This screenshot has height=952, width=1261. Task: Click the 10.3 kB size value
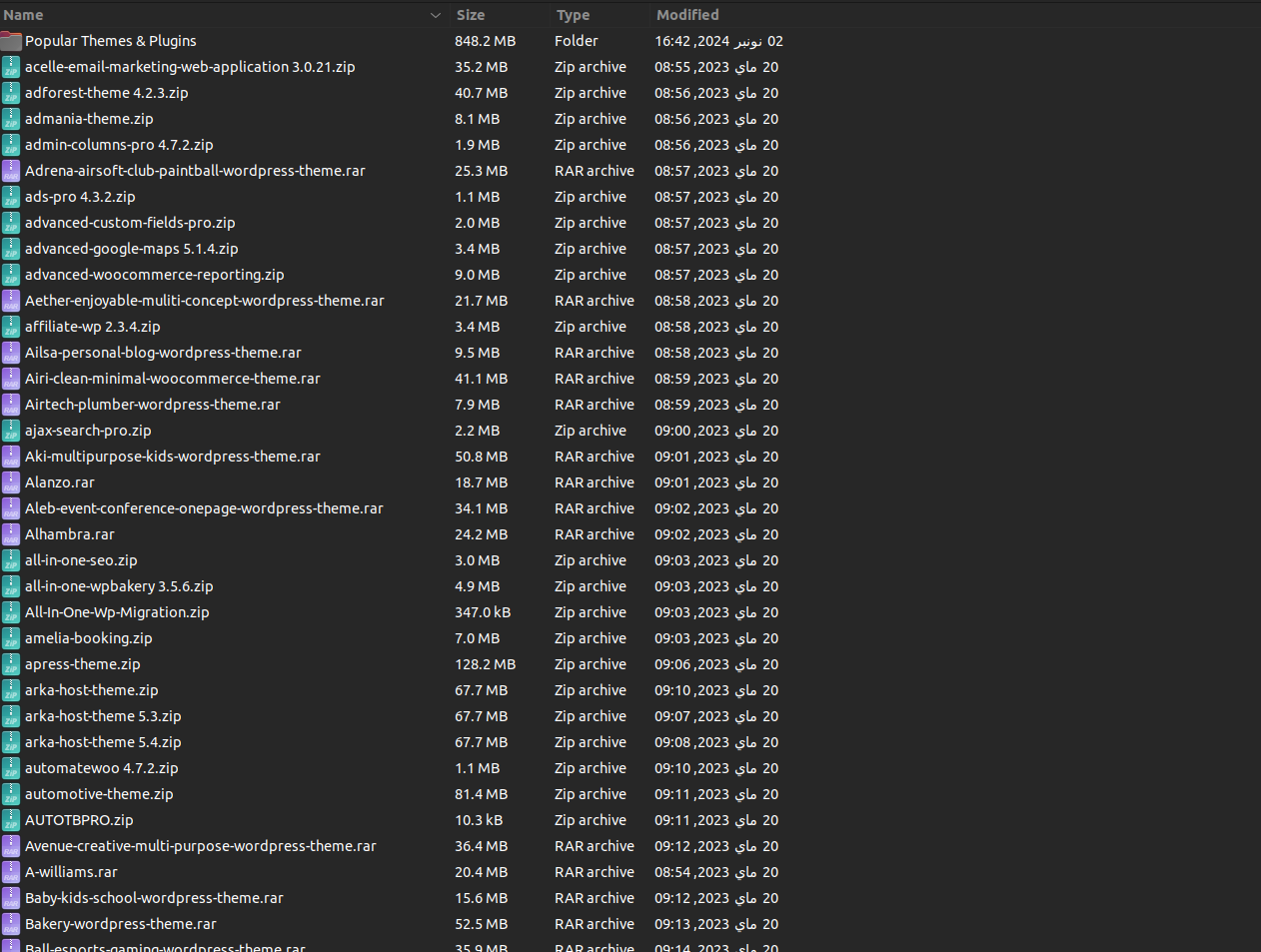[479, 820]
